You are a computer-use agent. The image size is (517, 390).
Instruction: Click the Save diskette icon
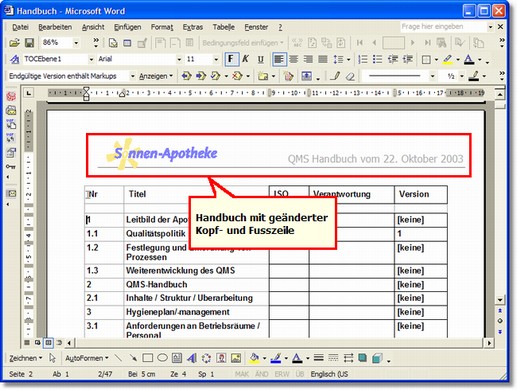(x=29, y=43)
